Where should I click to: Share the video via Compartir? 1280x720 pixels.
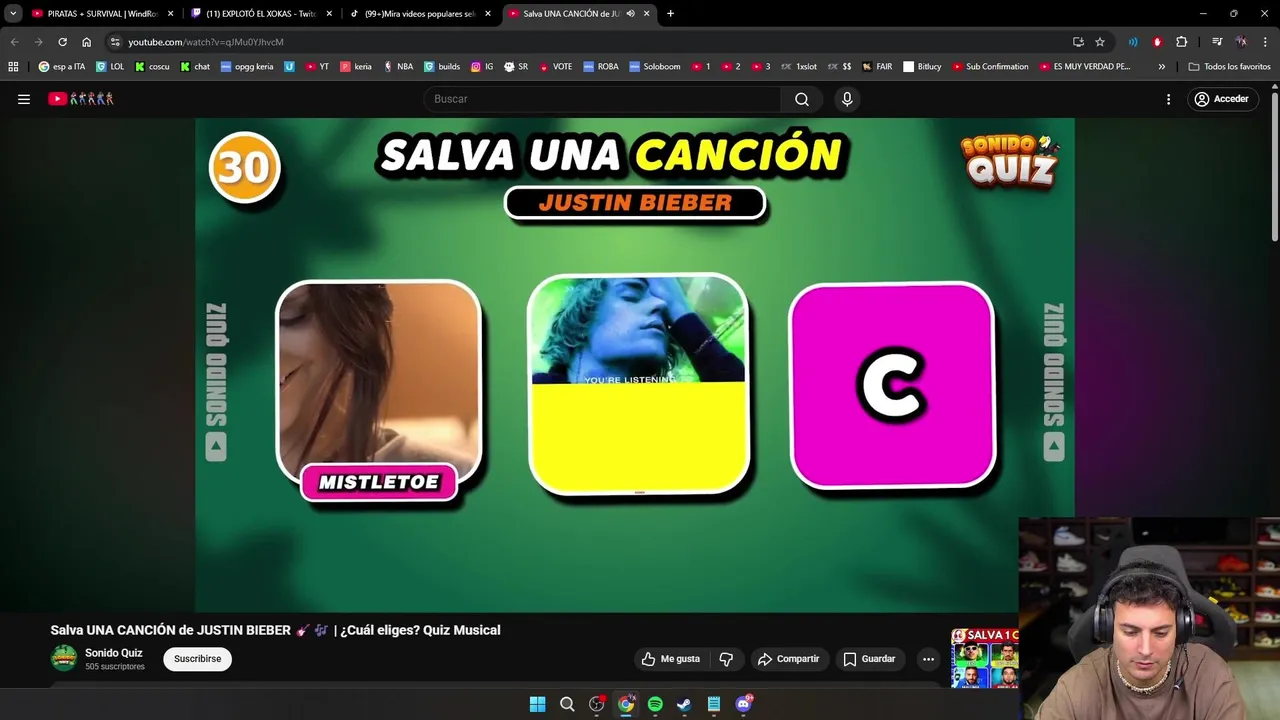coord(788,659)
